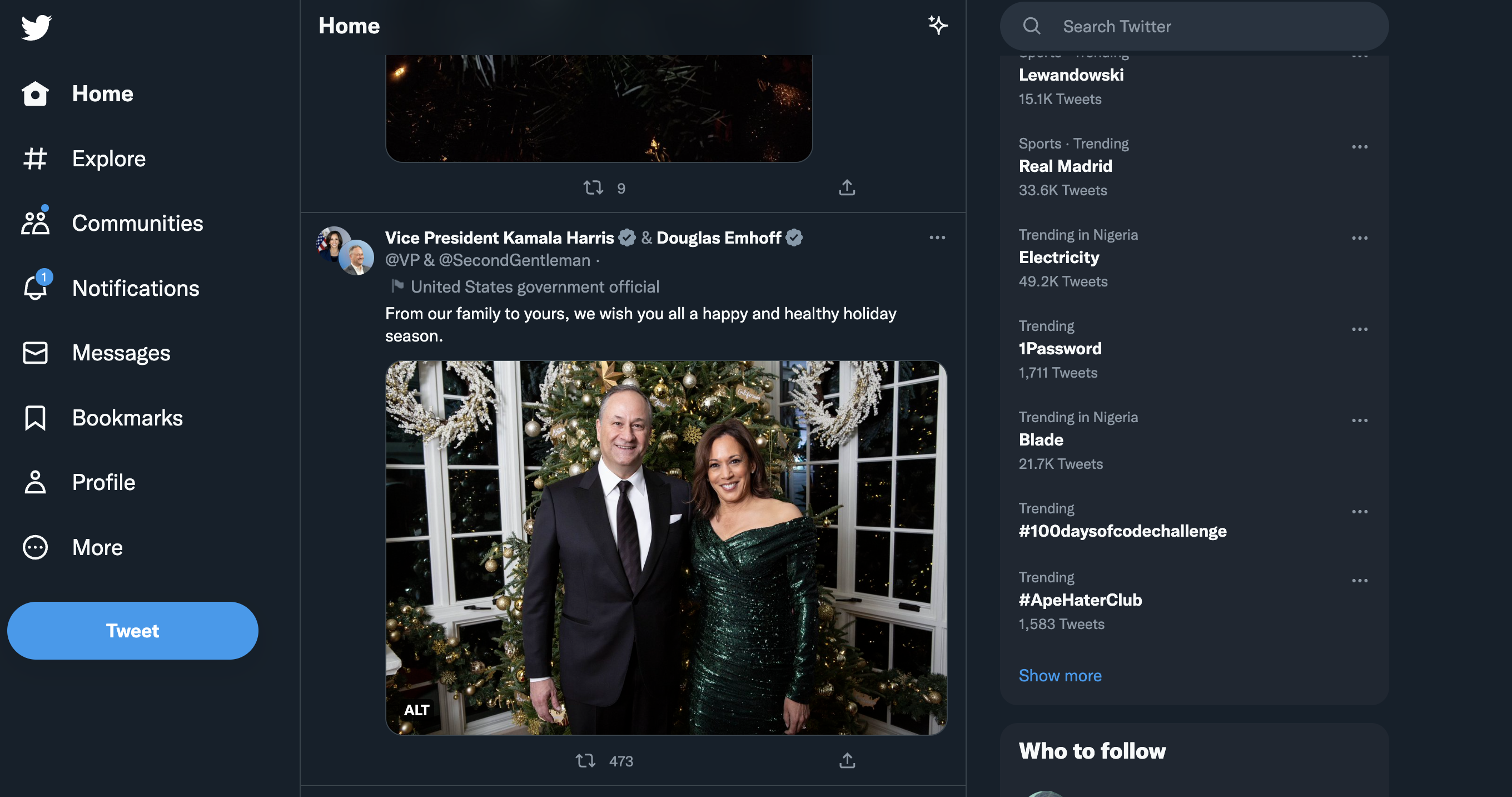The width and height of the screenshot is (1512, 797).
Task: Click the blue Tweet button
Action: (x=133, y=630)
